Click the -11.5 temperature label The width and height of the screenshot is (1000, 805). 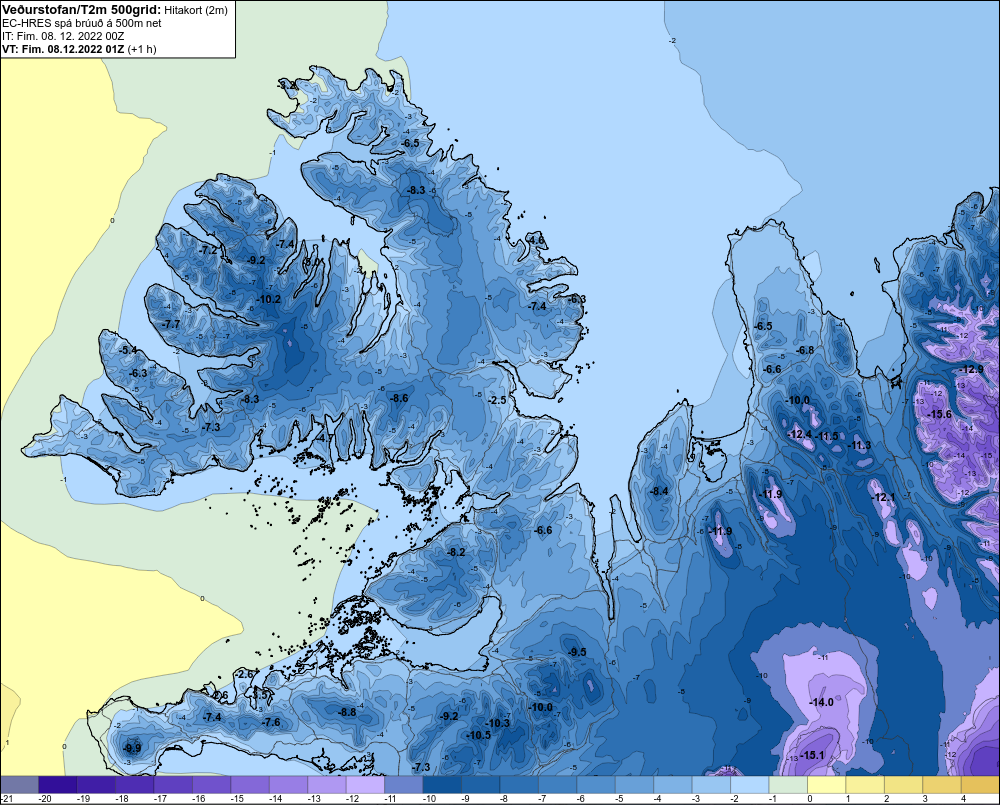point(827,436)
